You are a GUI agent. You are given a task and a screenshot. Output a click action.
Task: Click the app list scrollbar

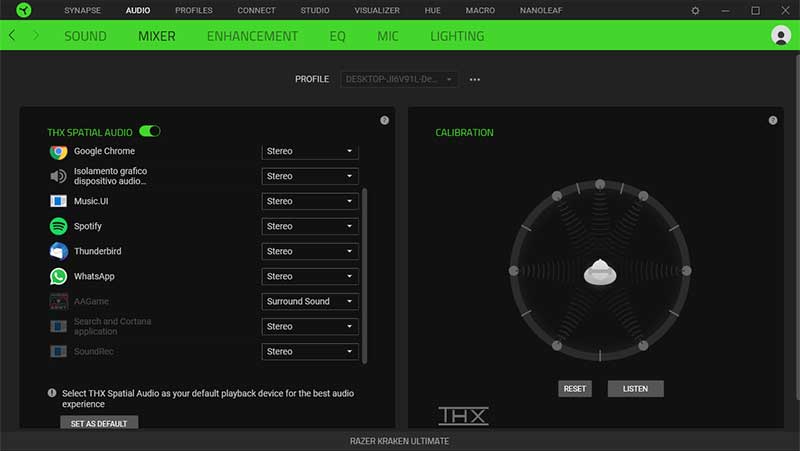364,275
